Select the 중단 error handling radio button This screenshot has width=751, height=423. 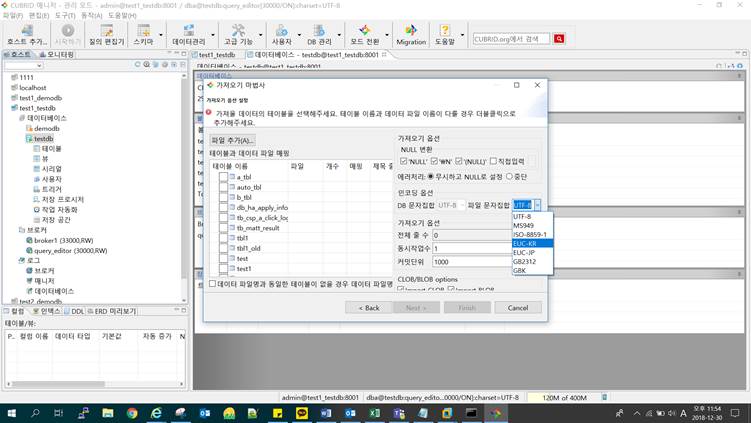tap(509, 176)
